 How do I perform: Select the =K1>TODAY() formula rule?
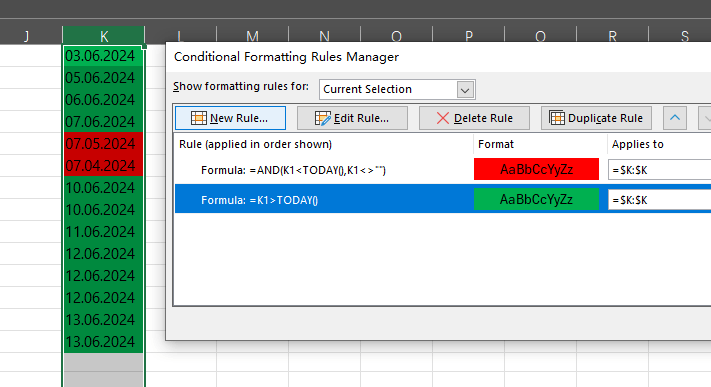(324, 200)
